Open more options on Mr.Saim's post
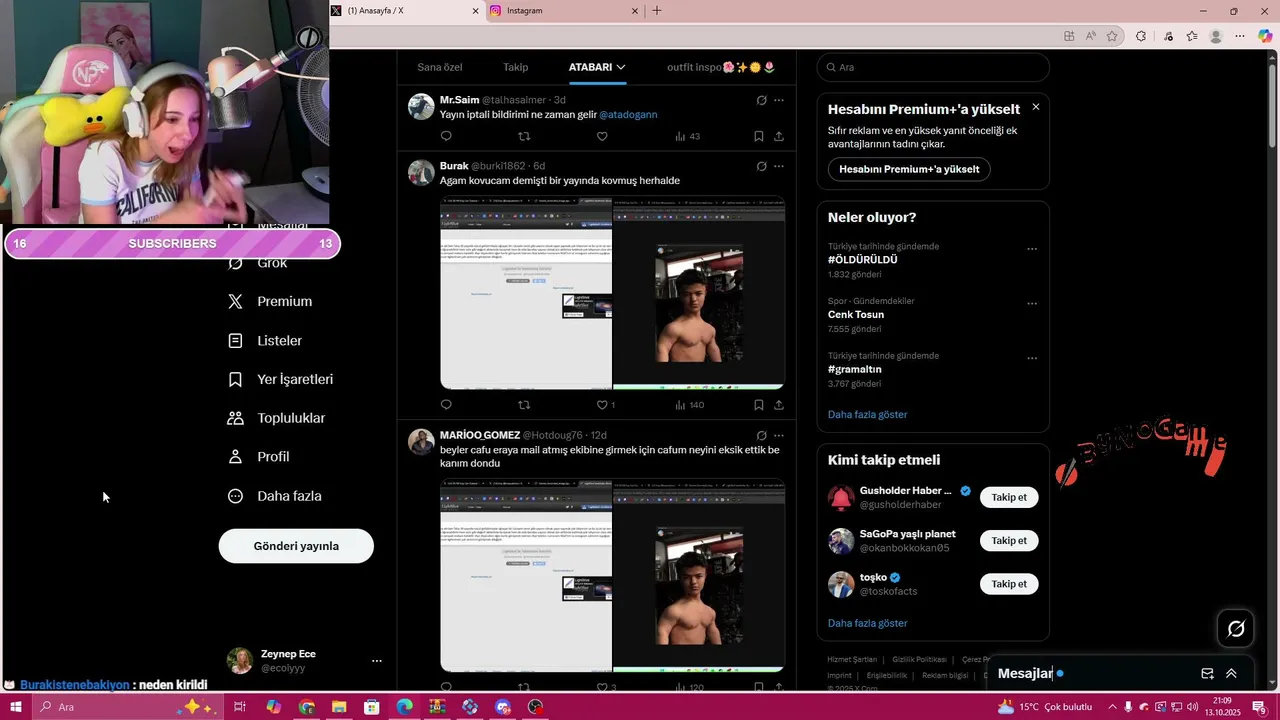This screenshot has height=720, width=1280. [779, 100]
